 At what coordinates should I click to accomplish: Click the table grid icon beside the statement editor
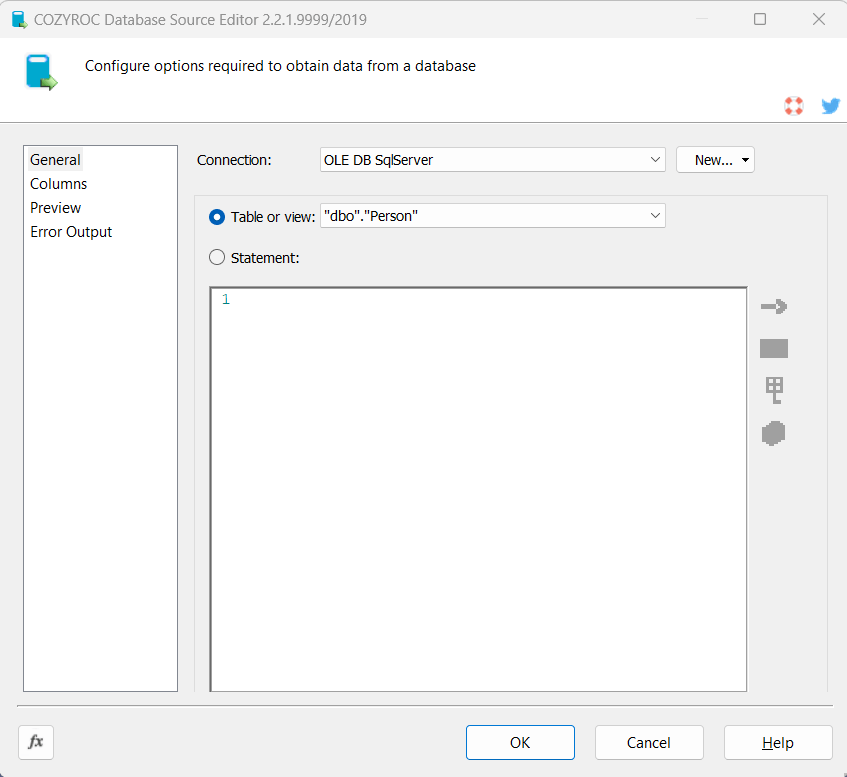[x=774, y=390]
